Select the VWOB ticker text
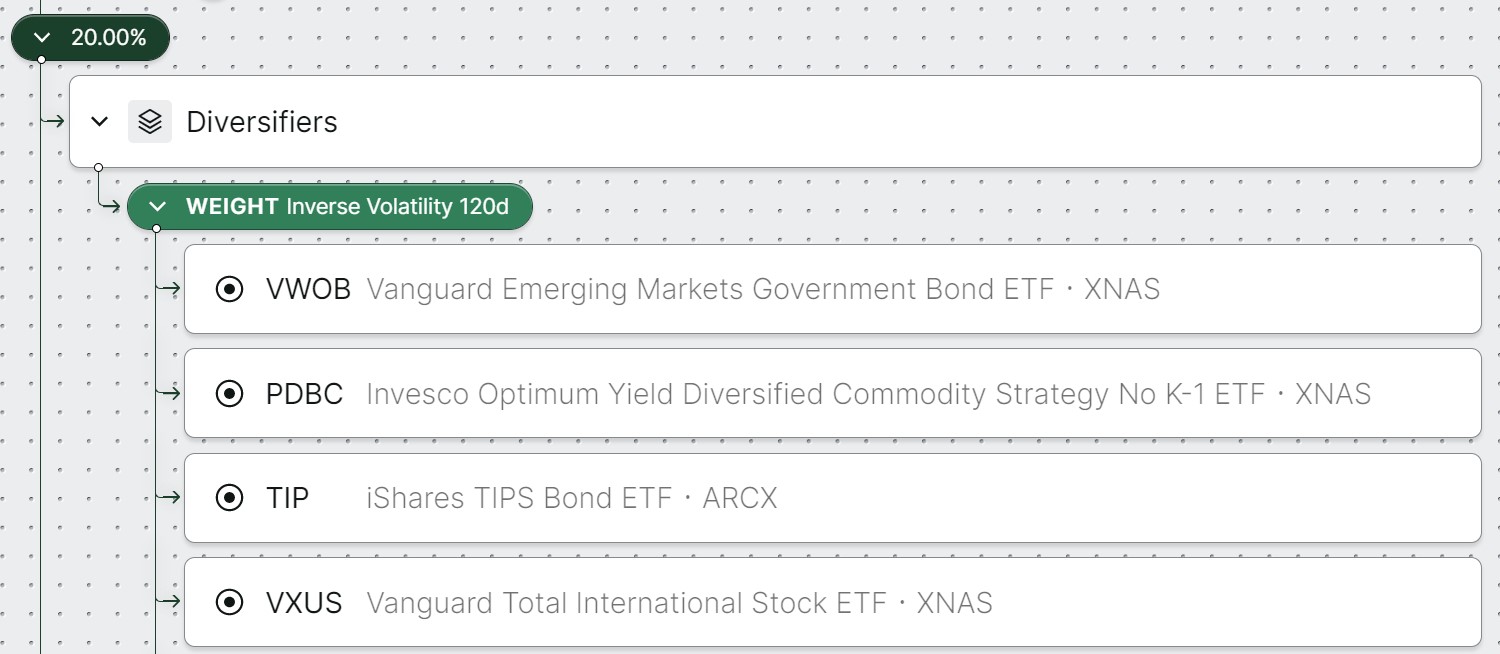 pyautogui.click(x=308, y=289)
